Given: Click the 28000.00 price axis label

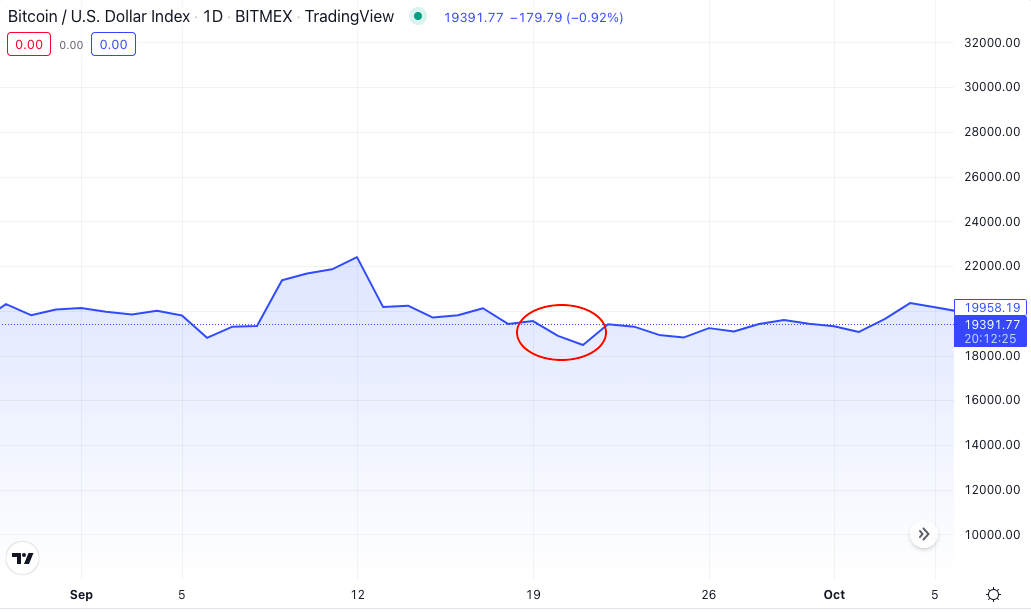Looking at the screenshot, I should 992,131.
